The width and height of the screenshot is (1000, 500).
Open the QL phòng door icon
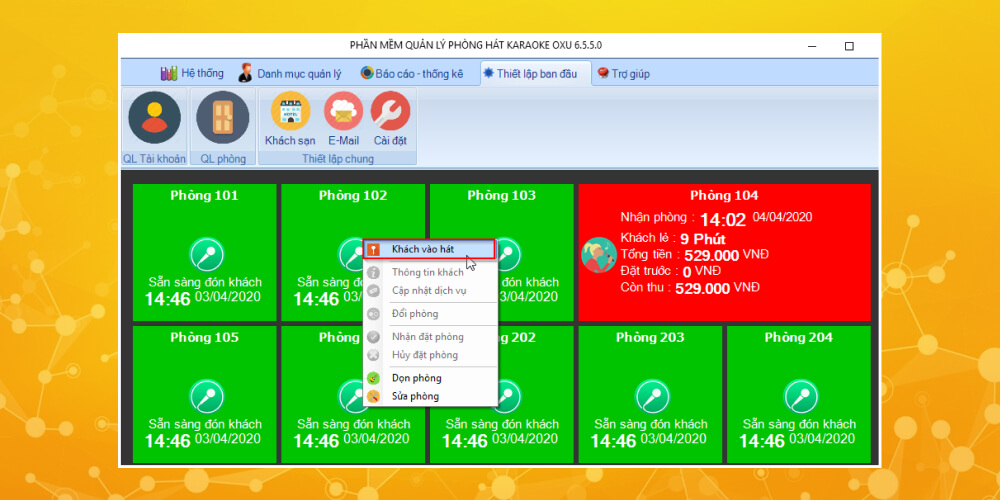(223, 117)
